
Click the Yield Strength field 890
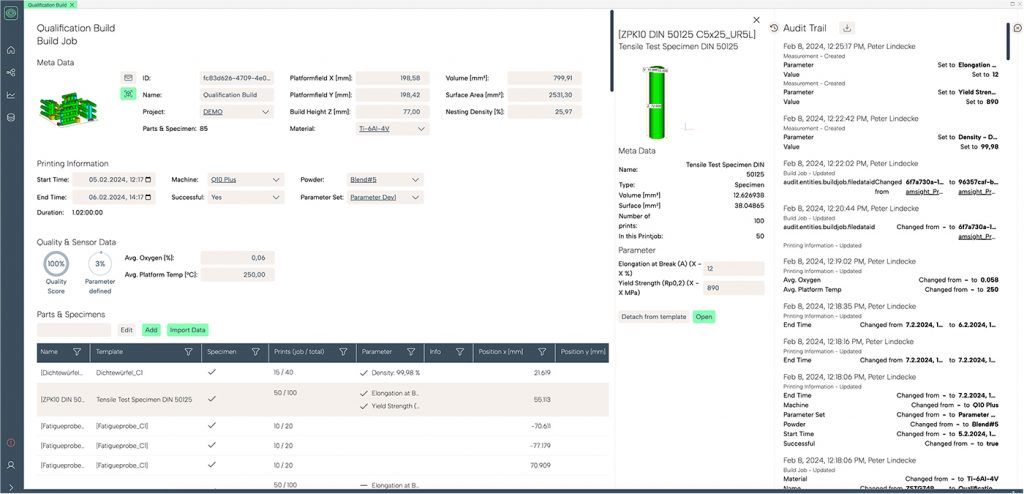734,288
